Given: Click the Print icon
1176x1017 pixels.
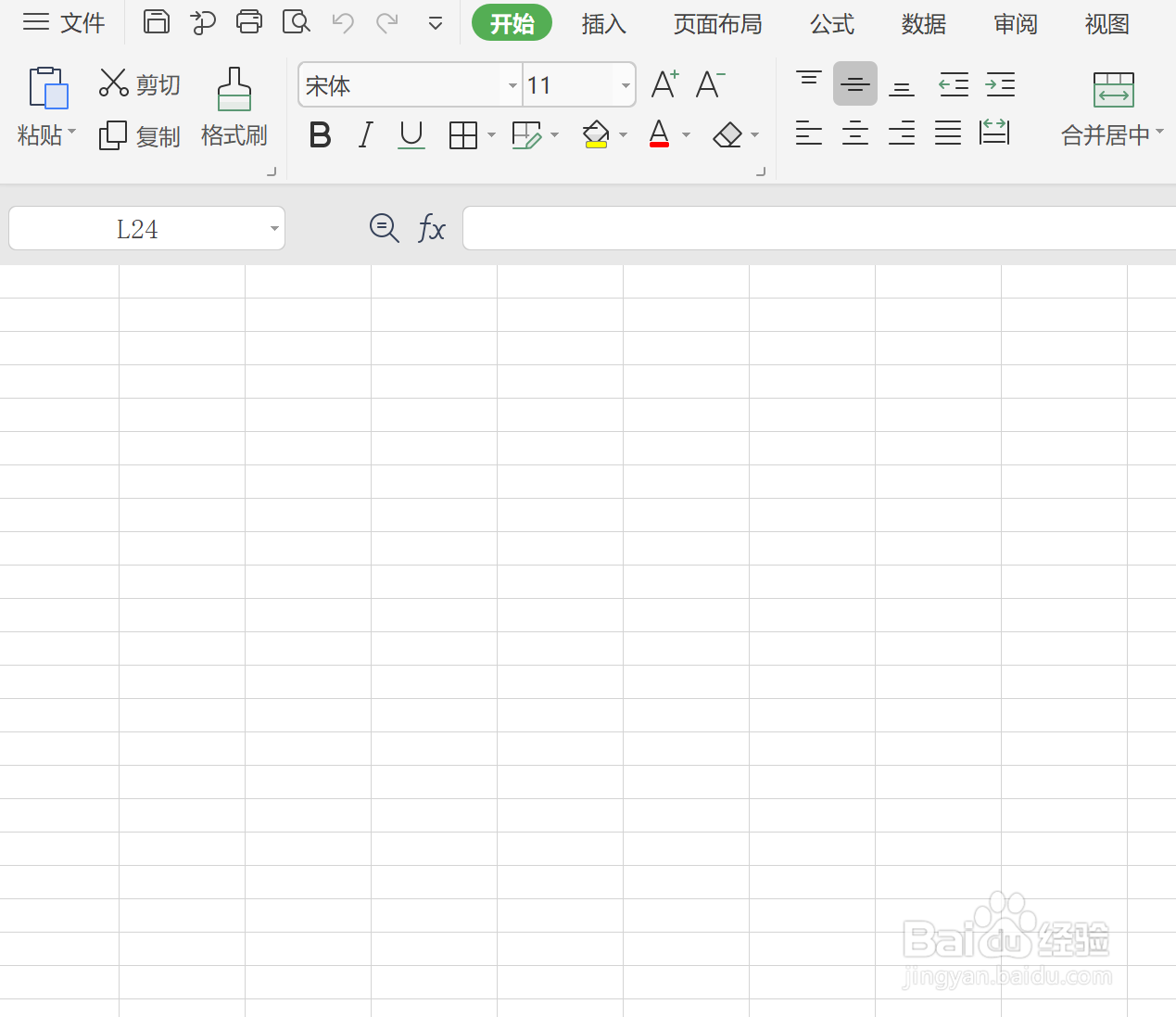Looking at the screenshot, I should tap(249, 21).
